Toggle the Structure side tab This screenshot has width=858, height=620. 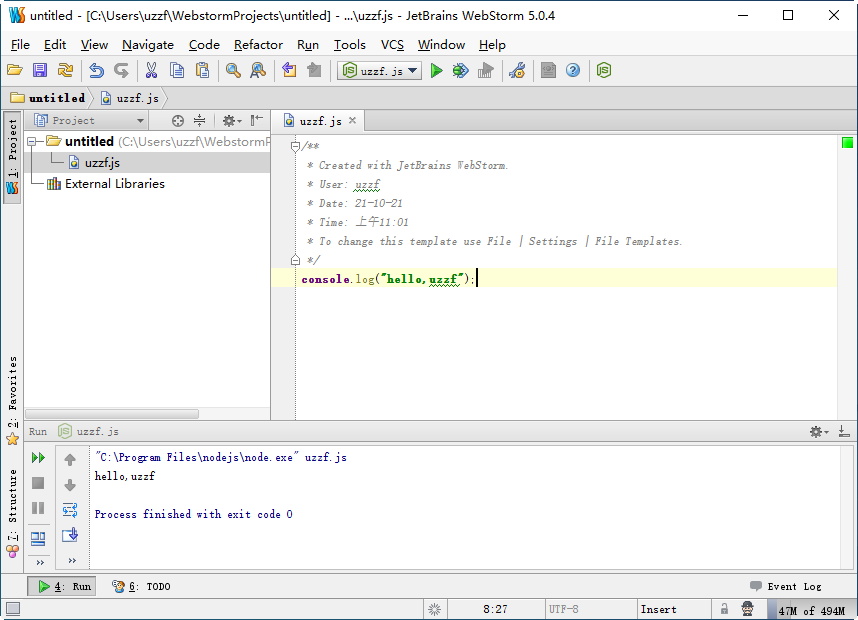click(x=12, y=513)
